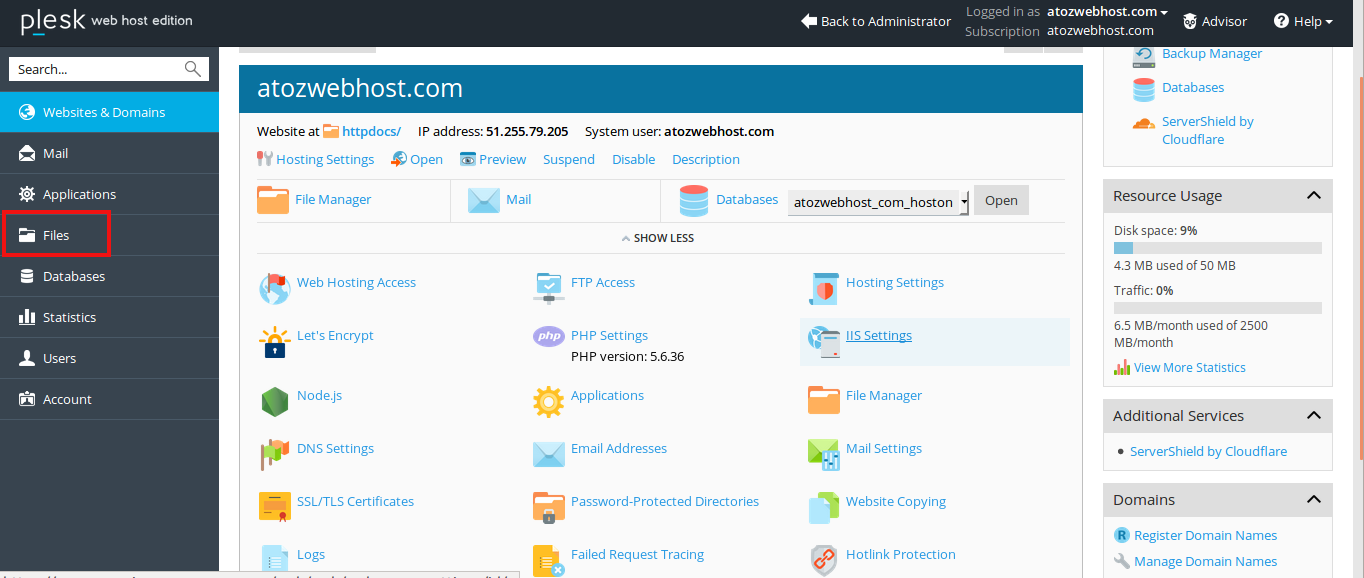Click the PHP Settings icon
1364x578 pixels.
pos(549,337)
